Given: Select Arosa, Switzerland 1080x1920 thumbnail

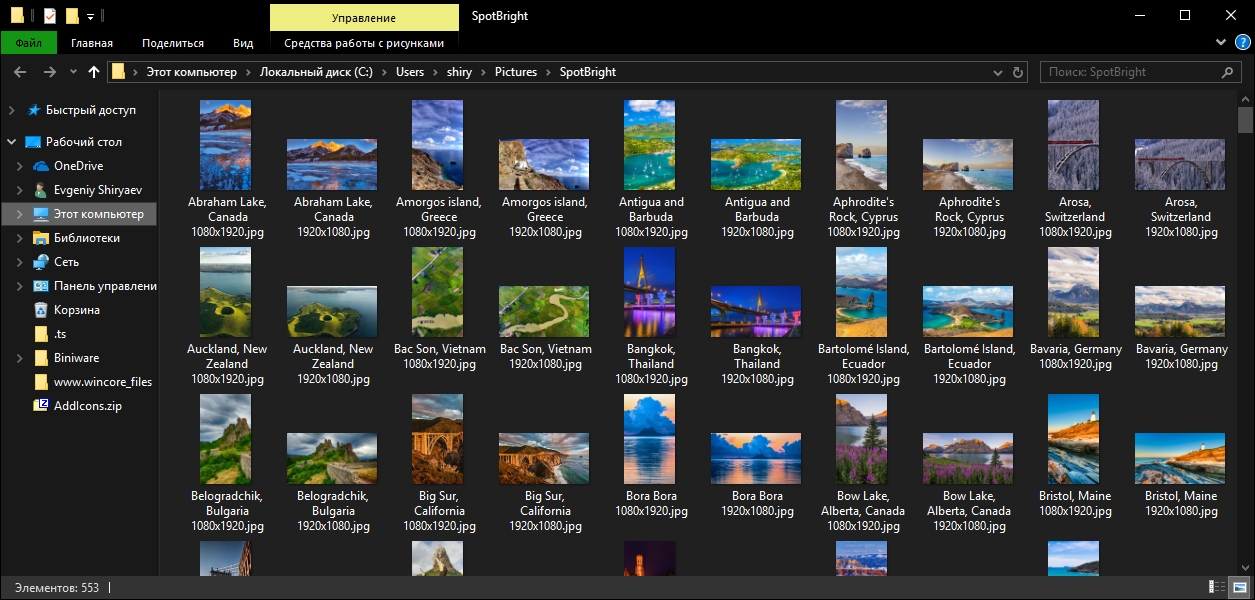Looking at the screenshot, I should coord(1074,144).
